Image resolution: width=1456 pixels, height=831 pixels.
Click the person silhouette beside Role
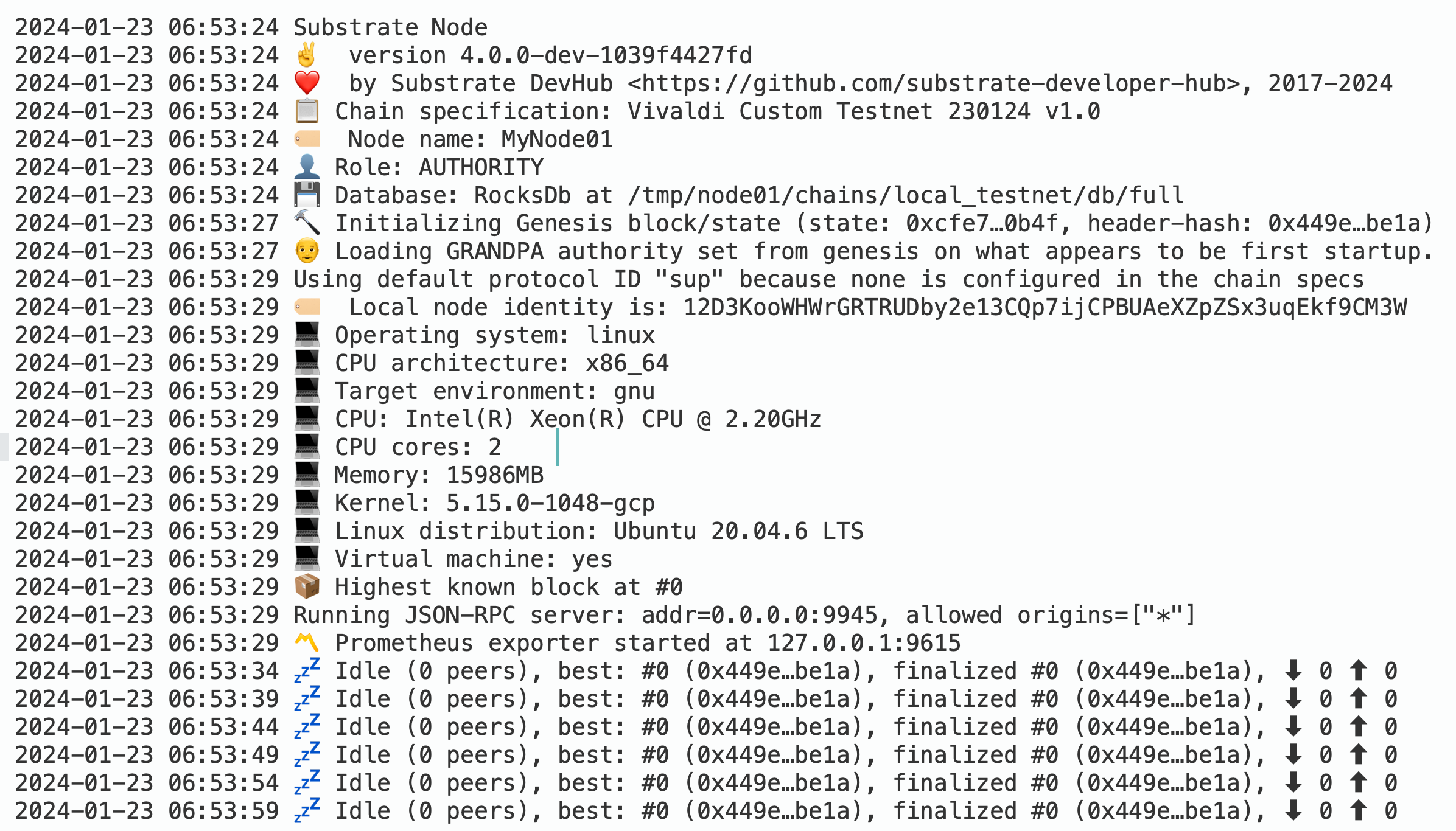click(307, 167)
